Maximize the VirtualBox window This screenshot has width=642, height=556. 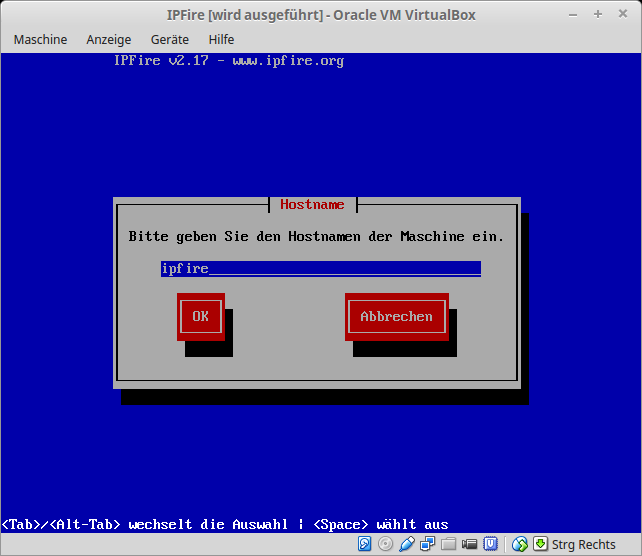[598, 14]
